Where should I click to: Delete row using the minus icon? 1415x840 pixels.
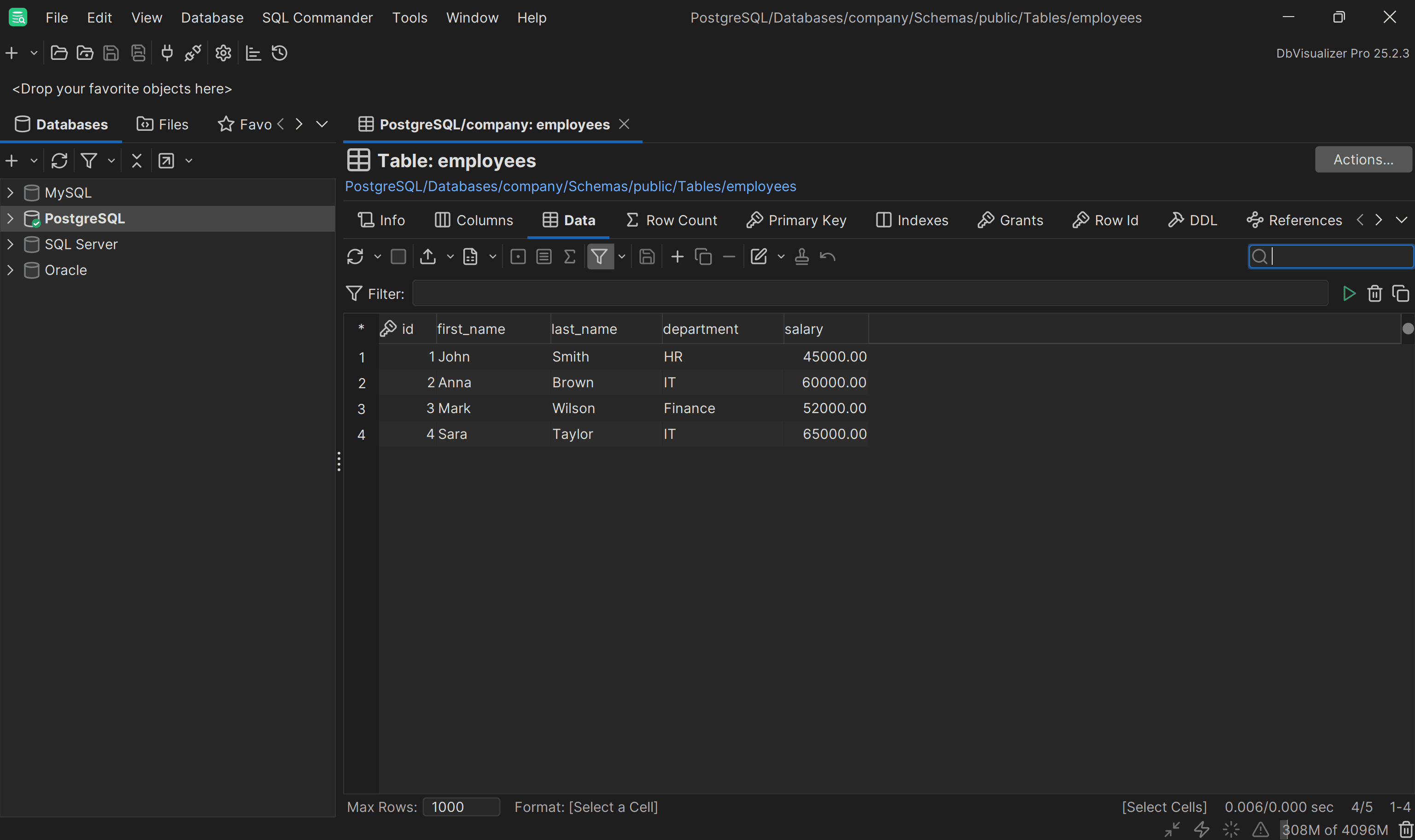coord(729,257)
